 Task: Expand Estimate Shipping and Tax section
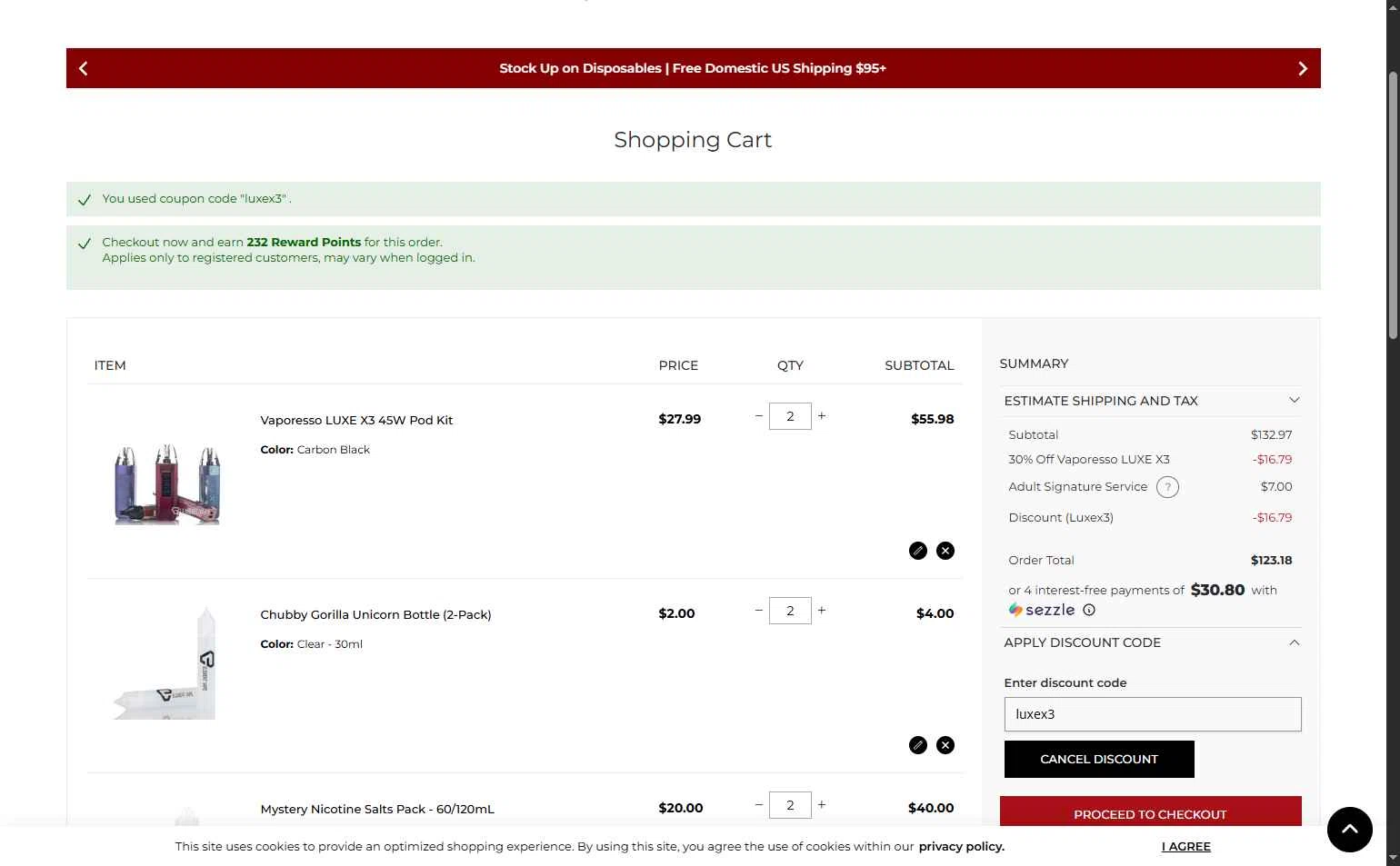(1152, 401)
